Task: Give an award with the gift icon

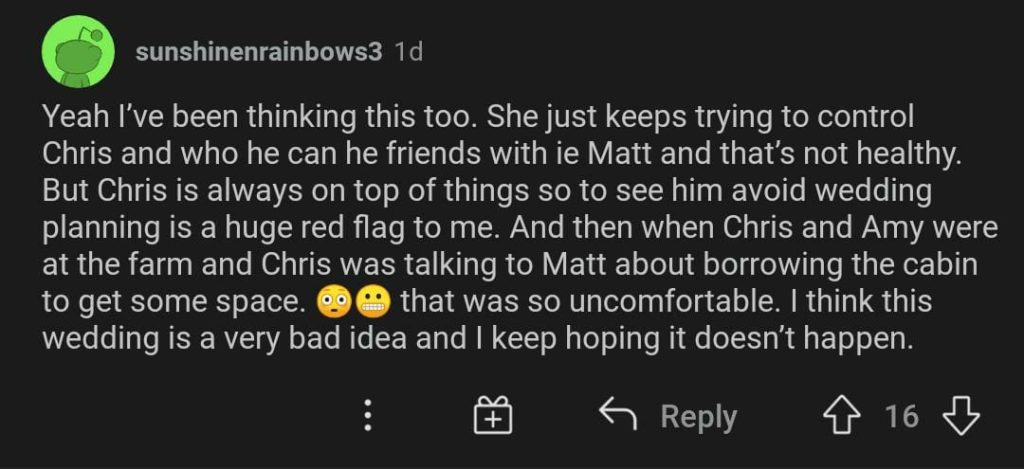Action: [x=492, y=415]
